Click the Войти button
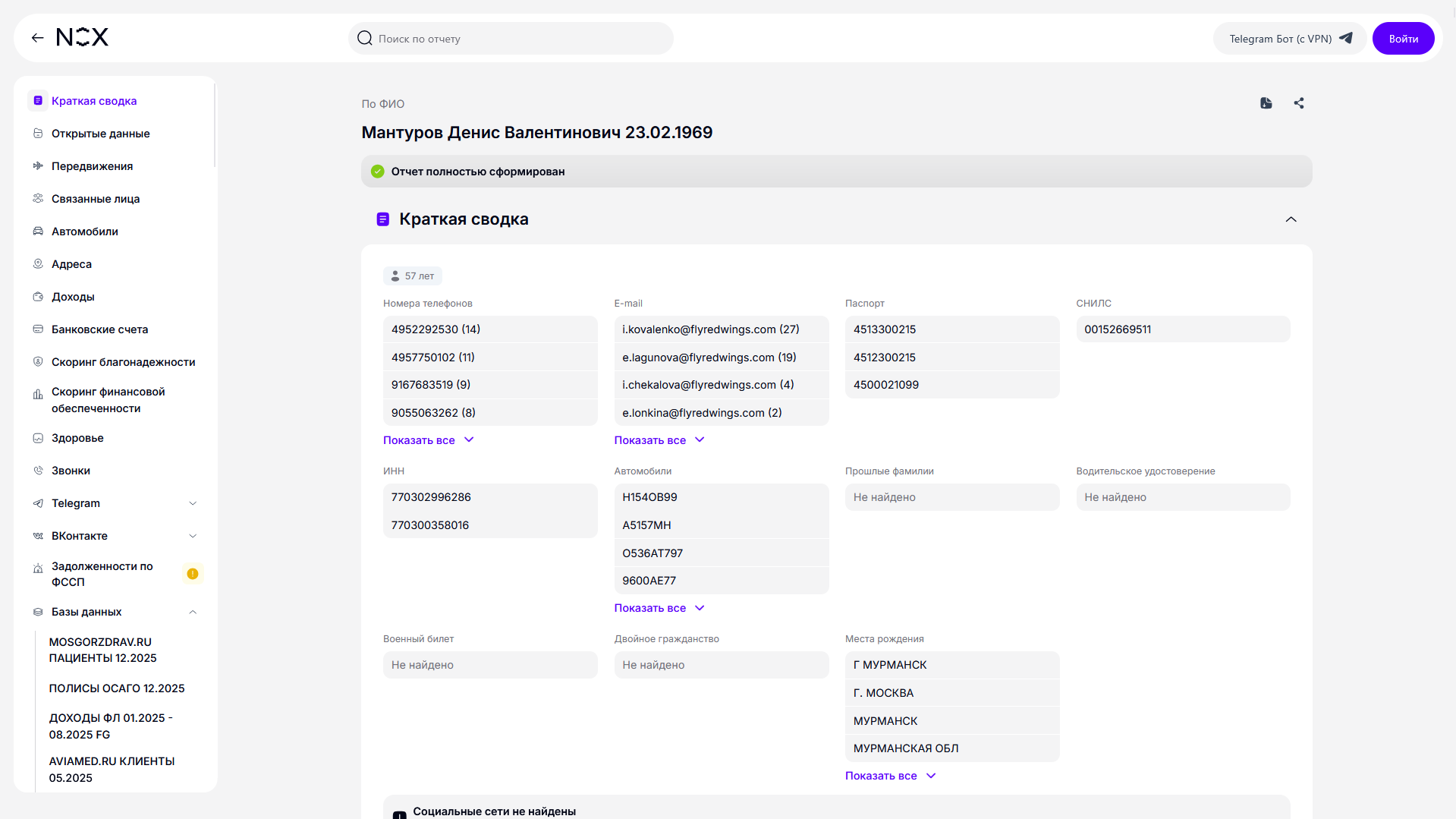Screen dimensions: 1456x819 [x=1403, y=39]
